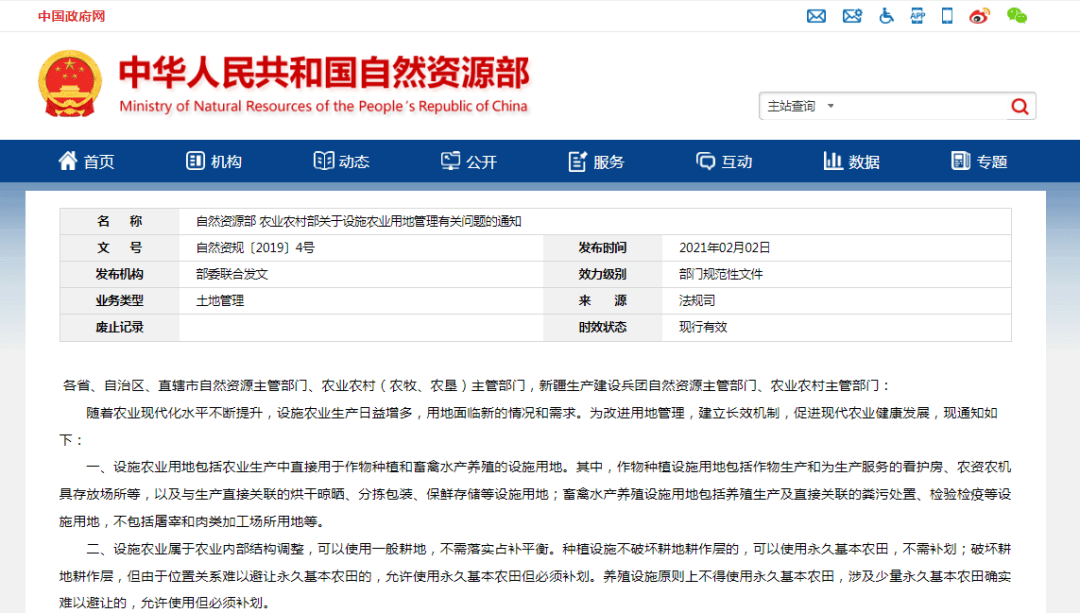Screen dimensions: 1080x613
Task: Click the document-edit icon beside 服务
Action: coord(577,161)
